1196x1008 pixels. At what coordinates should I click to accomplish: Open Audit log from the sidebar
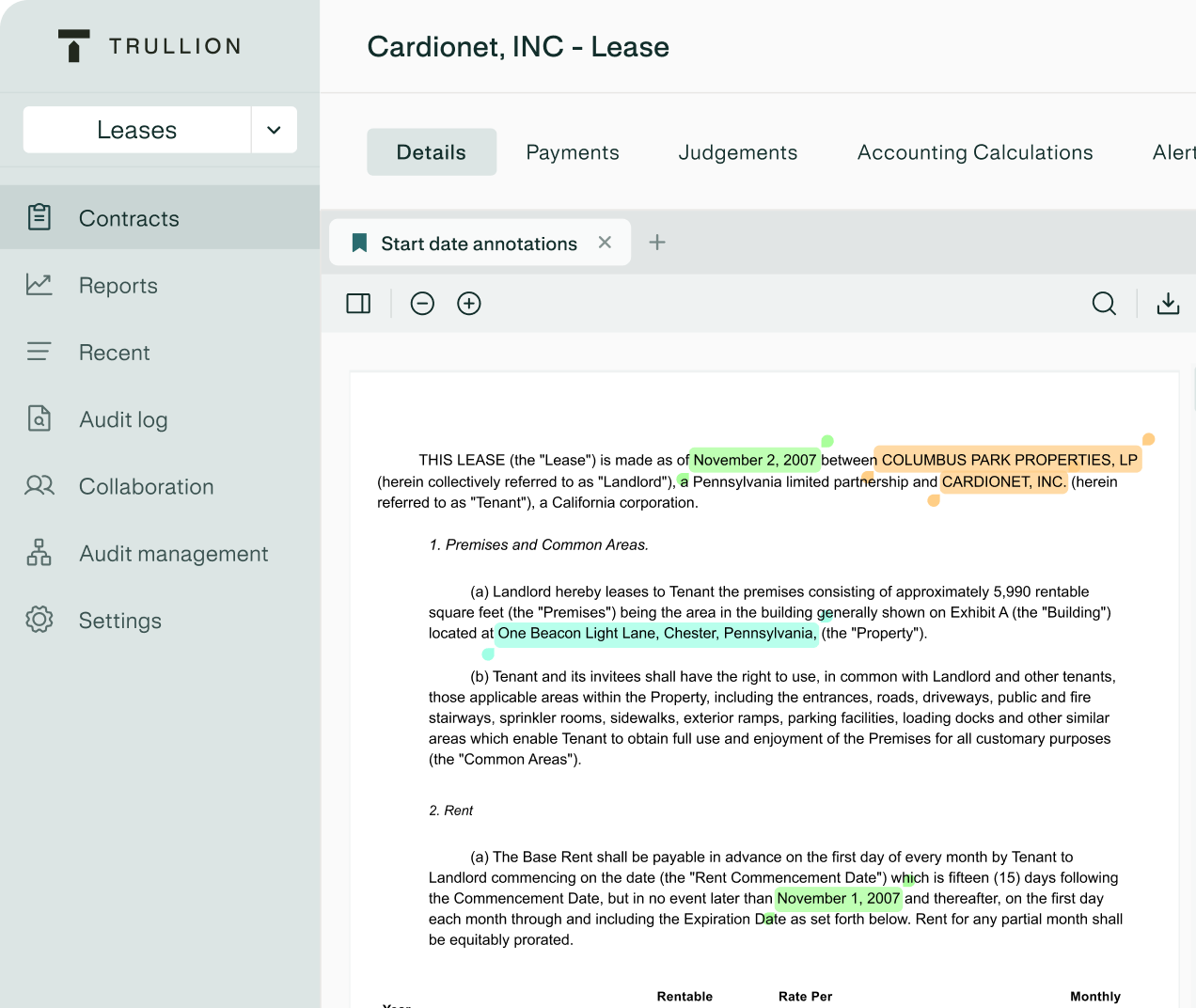click(x=123, y=419)
